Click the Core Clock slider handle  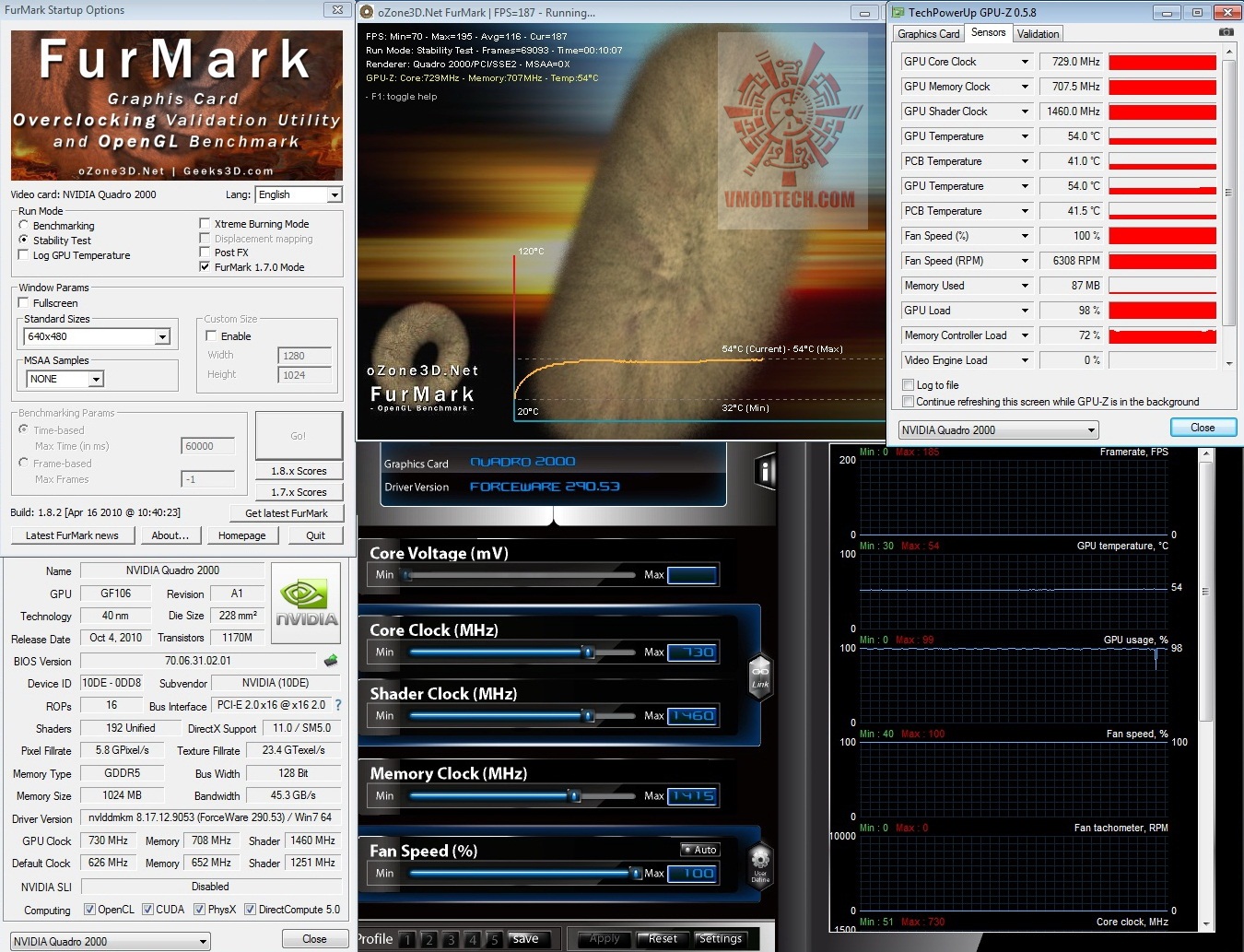click(x=588, y=652)
